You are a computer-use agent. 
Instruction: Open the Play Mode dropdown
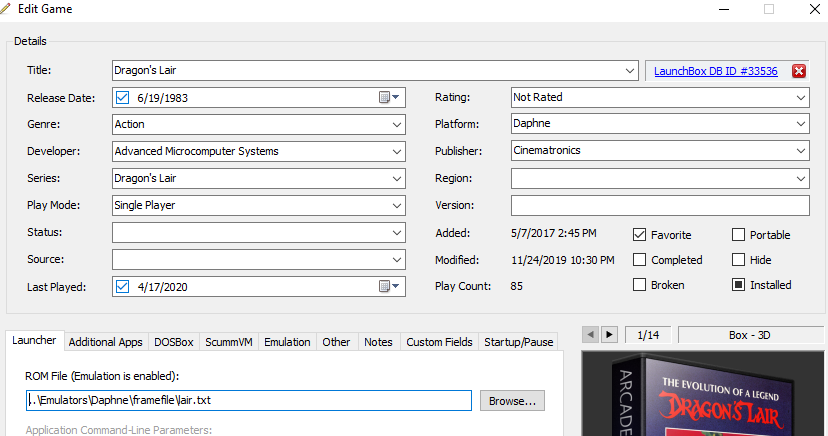(397, 205)
